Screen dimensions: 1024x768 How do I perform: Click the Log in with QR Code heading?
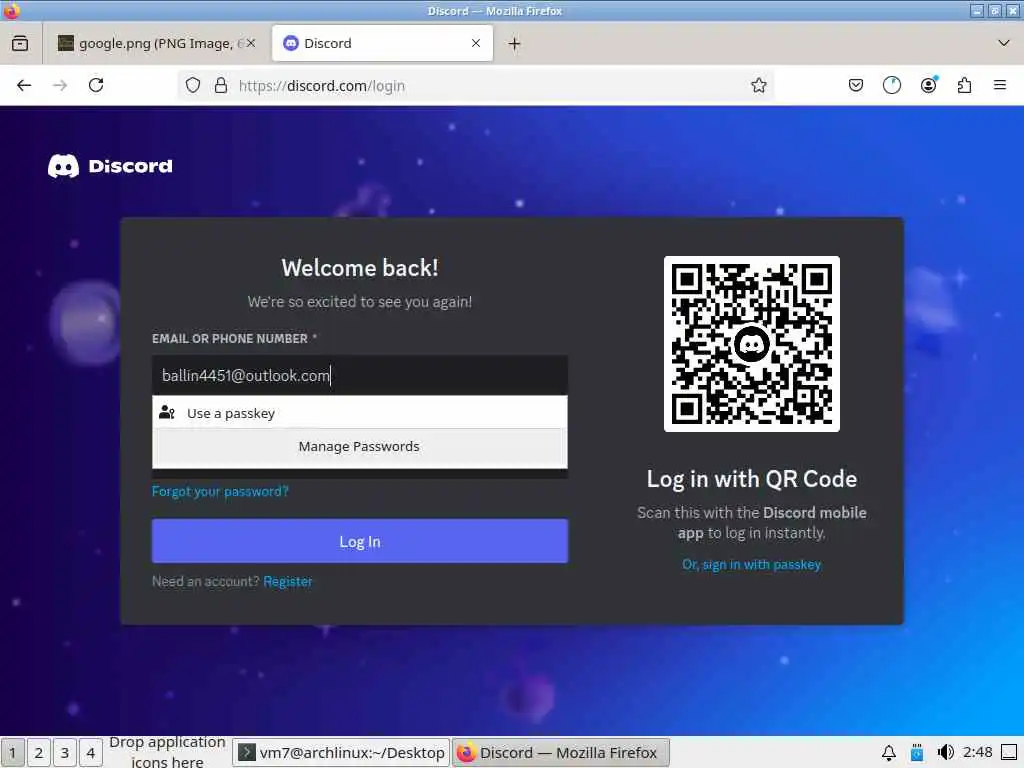point(752,479)
